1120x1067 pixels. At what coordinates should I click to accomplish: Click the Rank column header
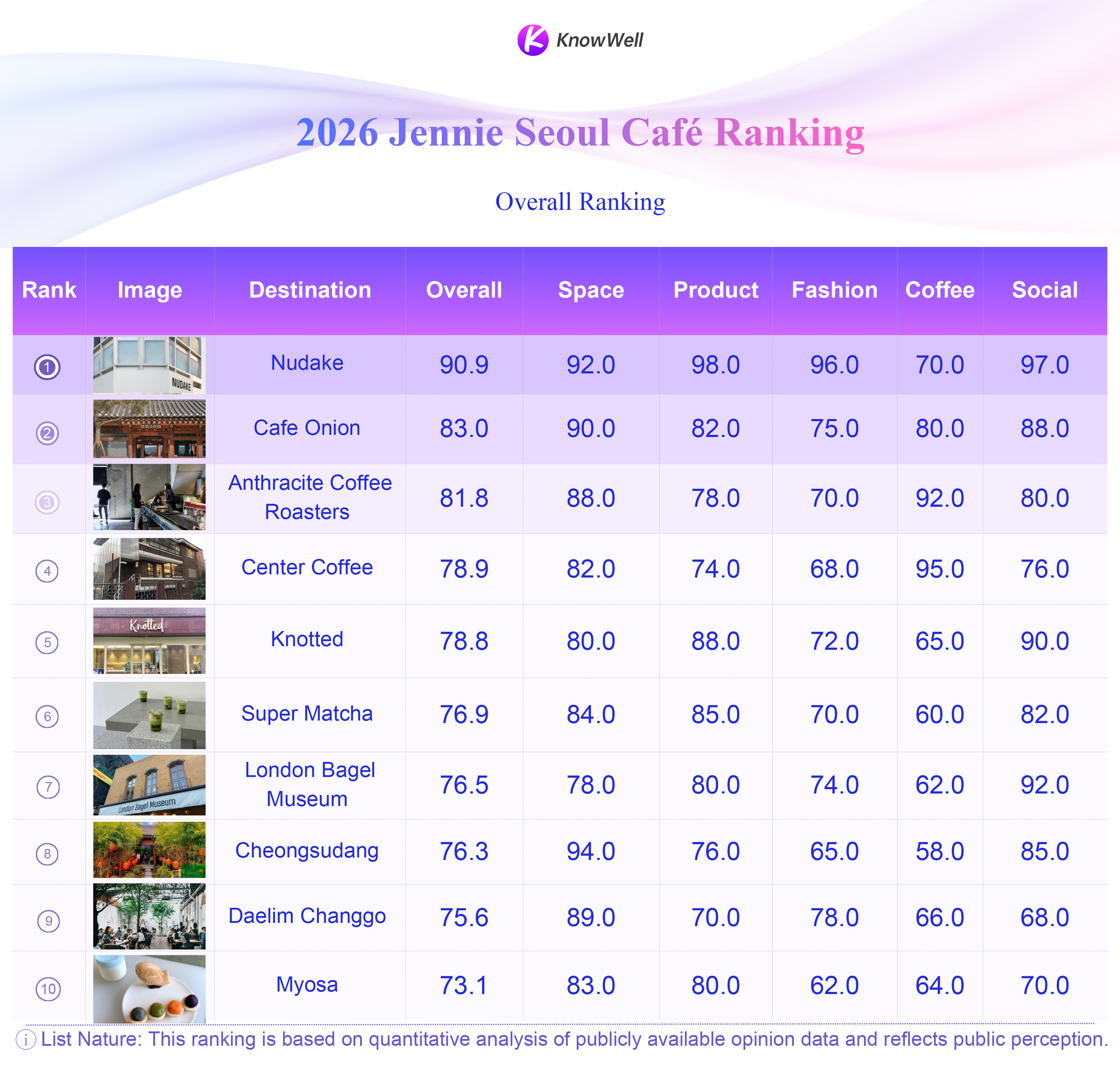(49, 290)
